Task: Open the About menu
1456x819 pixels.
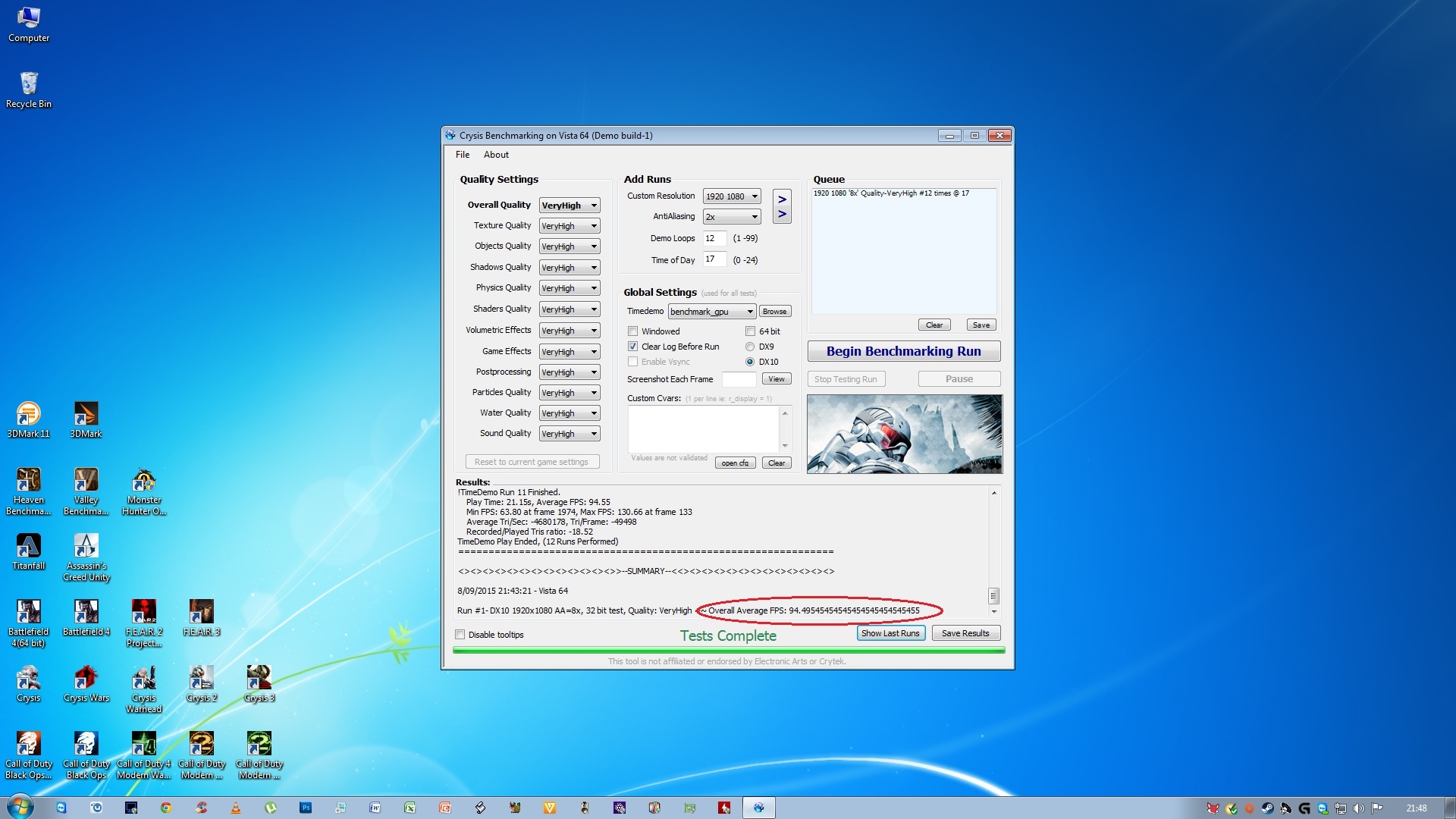Action: click(x=496, y=155)
